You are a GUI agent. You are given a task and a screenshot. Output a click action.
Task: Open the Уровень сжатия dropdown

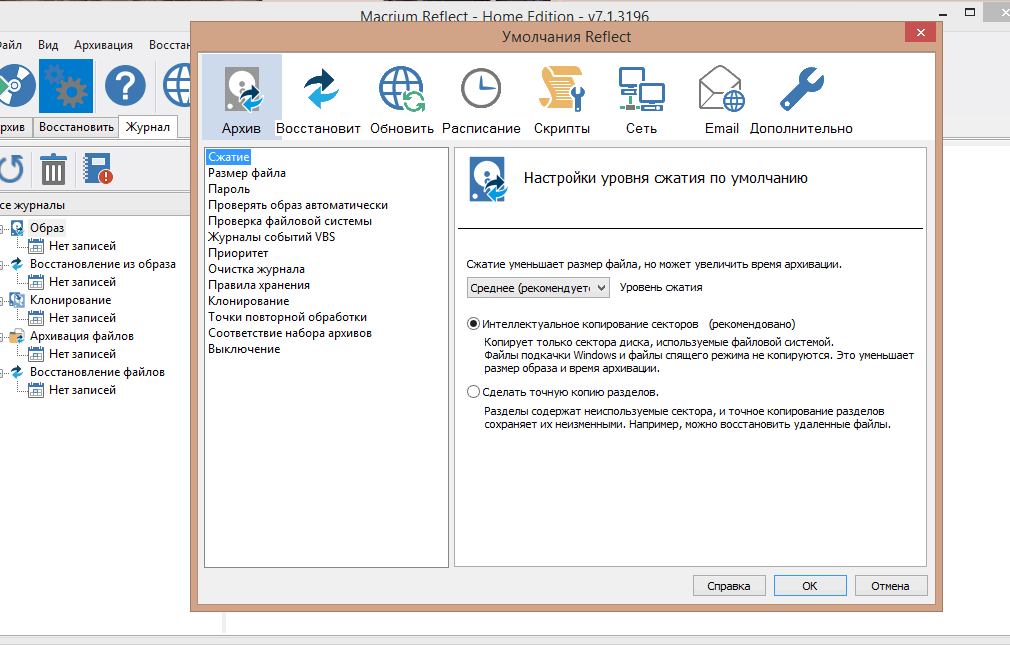(538, 287)
